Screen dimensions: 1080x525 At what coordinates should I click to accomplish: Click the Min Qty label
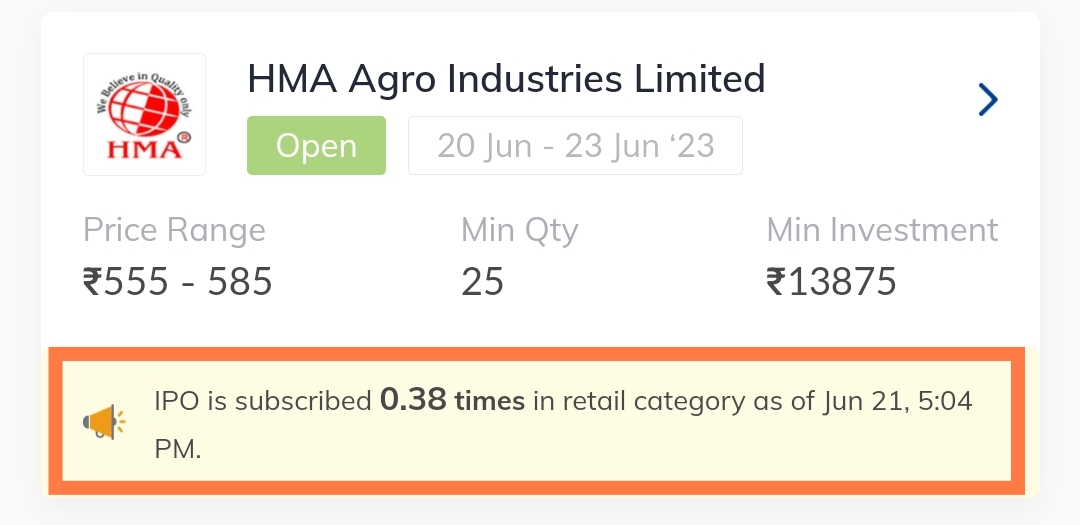point(519,230)
